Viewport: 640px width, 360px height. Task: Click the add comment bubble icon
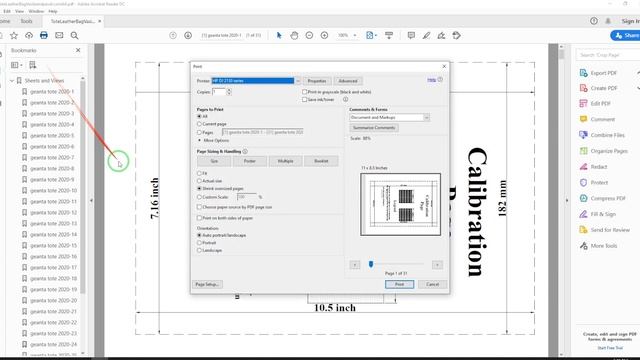(x=411, y=36)
